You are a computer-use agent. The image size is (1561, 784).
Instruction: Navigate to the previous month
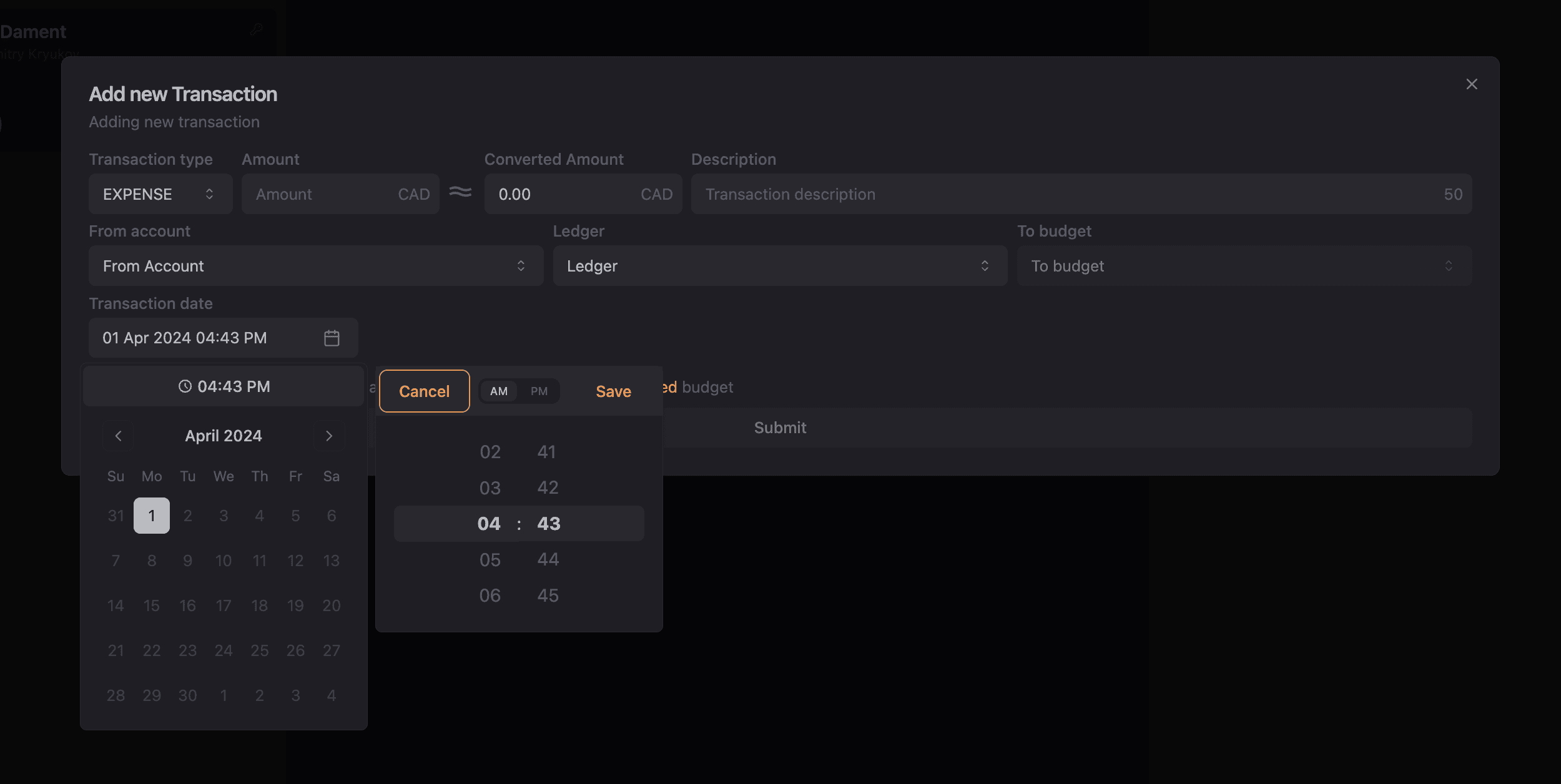(118, 436)
